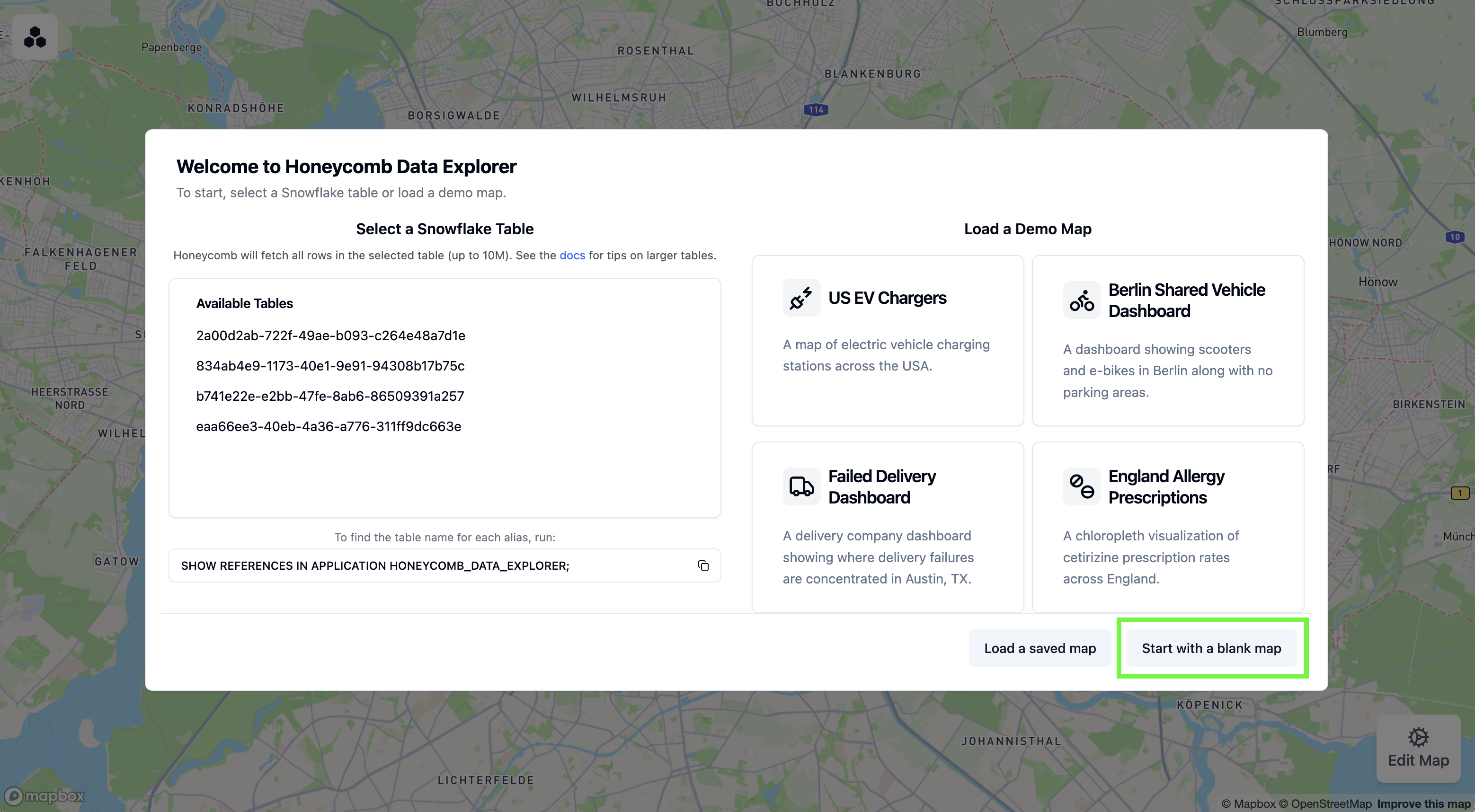Click the allergy pills icon
This screenshot has width=1475, height=812.
[1082, 486]
